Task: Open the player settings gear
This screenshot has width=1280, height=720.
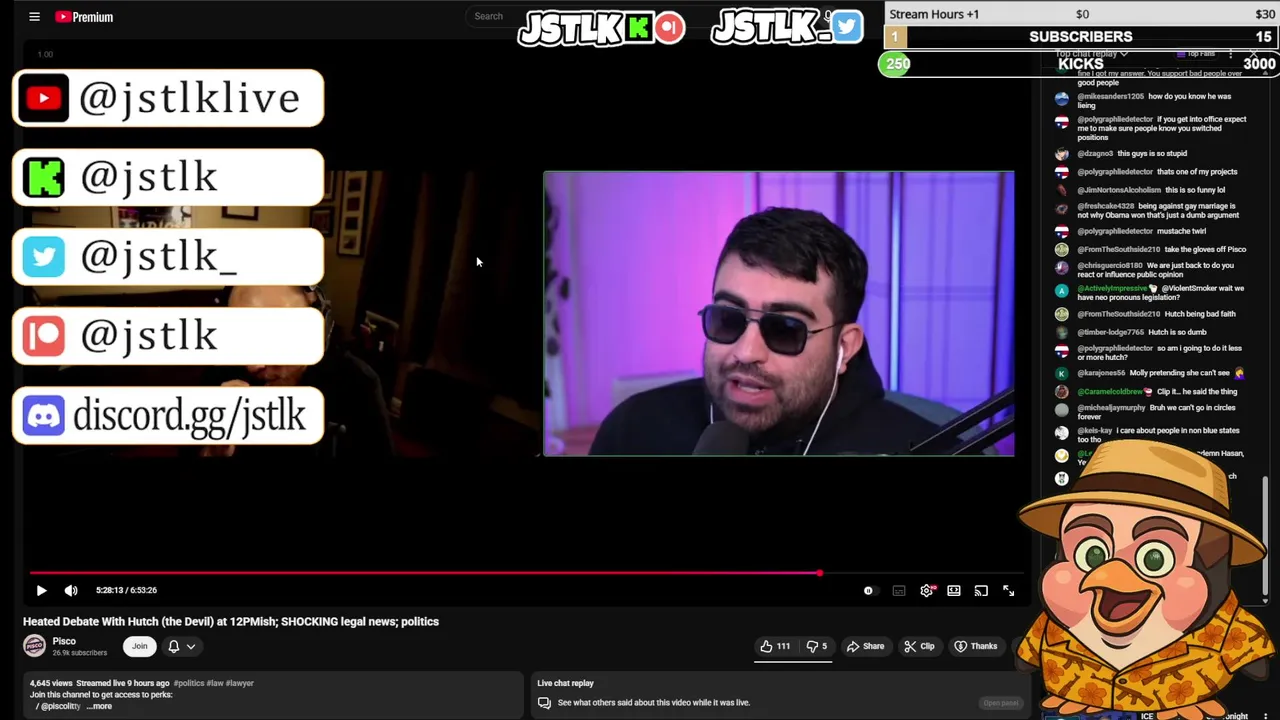Action: (926, 591)
